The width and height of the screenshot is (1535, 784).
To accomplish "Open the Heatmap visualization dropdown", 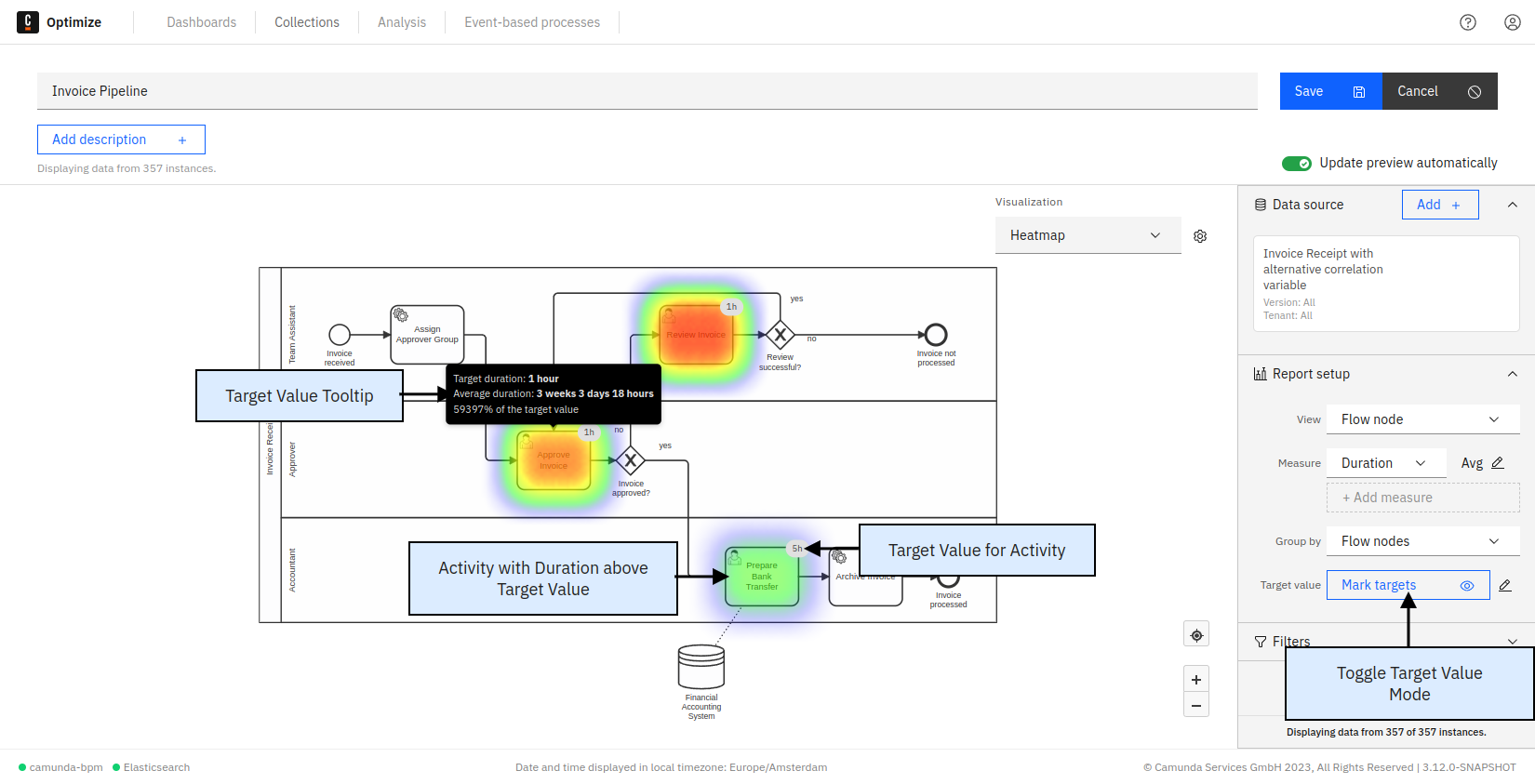I will (1087, 235).
